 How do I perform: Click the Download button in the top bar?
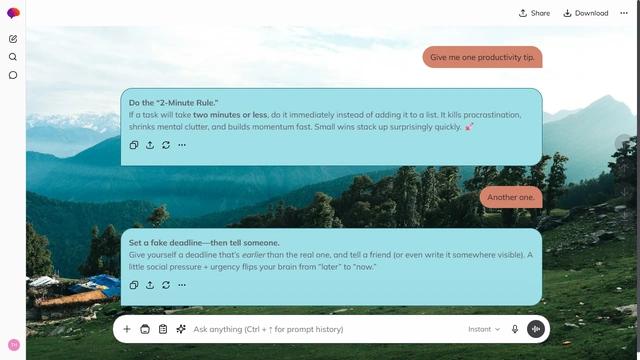586,13
